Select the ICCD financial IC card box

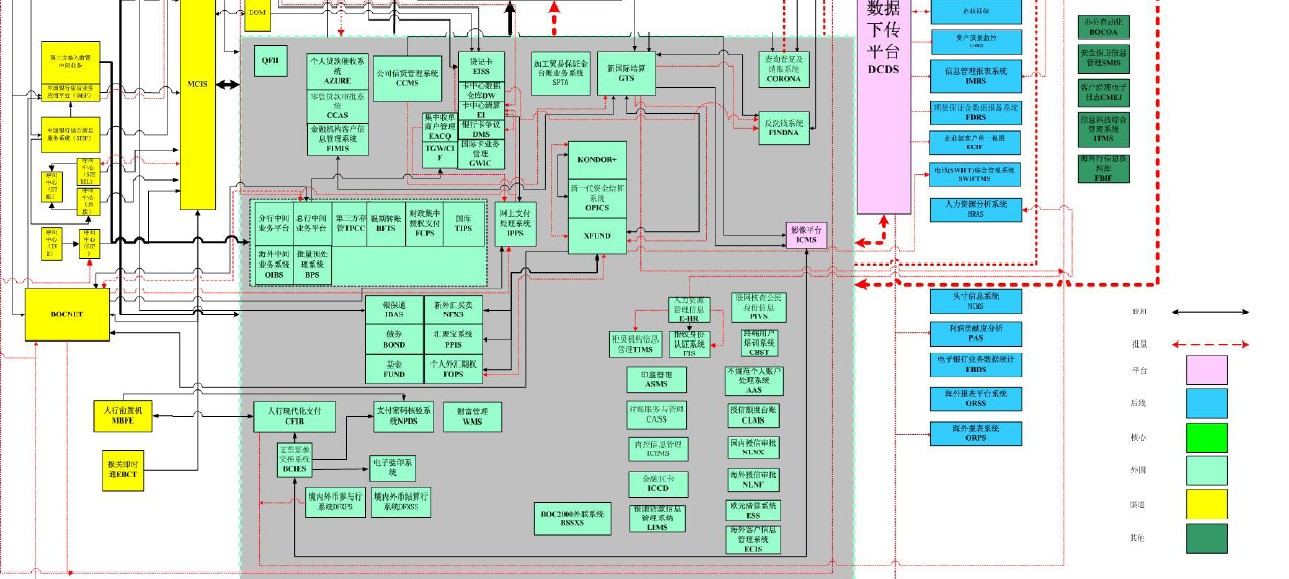pyautogui.click(x=657, y=483)
